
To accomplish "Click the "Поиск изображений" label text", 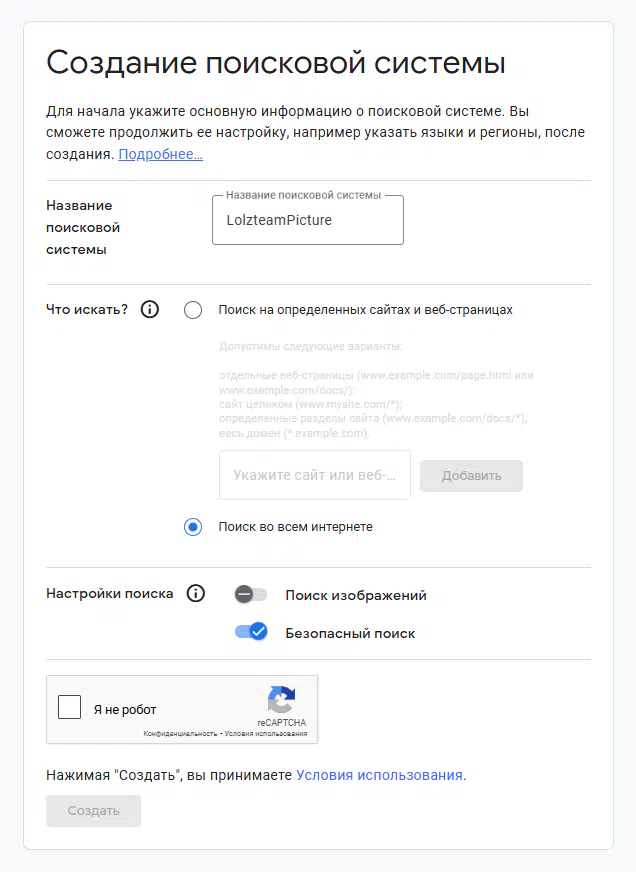I will 356,595.
